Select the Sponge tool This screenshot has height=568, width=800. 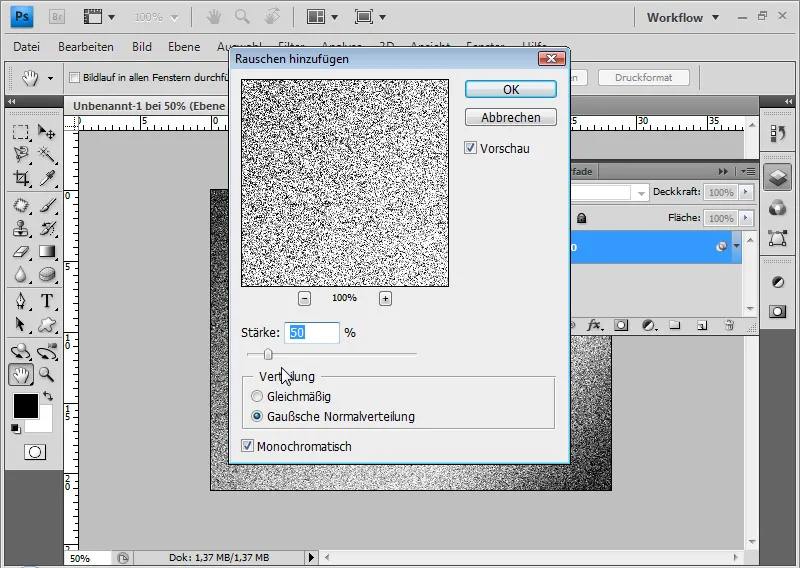point(46,275)
